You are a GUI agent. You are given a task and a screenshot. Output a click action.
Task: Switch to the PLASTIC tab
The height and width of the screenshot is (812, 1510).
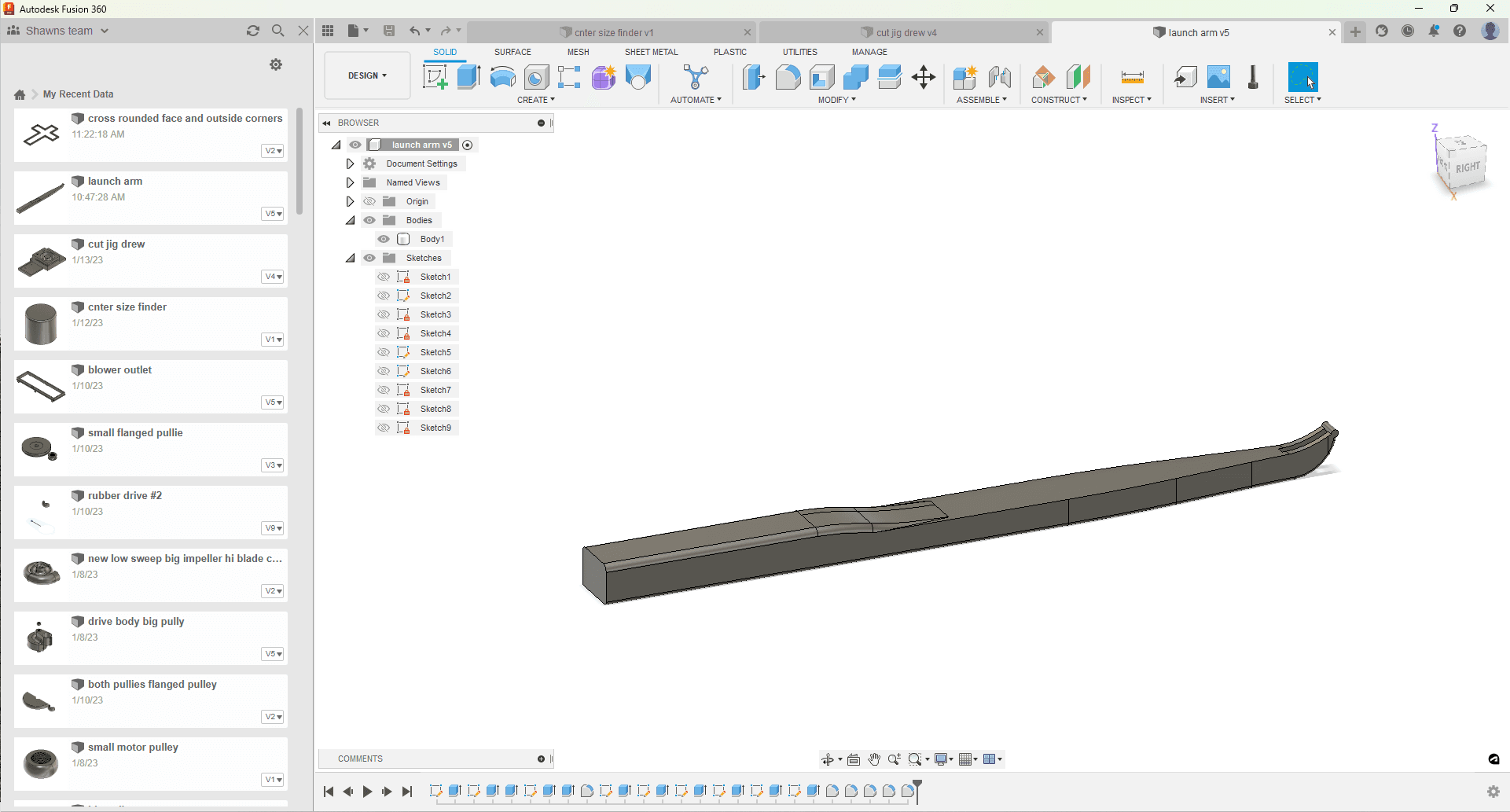pos(730,52)
